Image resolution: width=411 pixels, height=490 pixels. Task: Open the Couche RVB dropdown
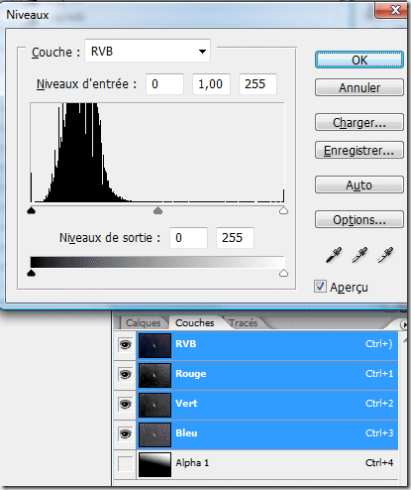[147, 51]
